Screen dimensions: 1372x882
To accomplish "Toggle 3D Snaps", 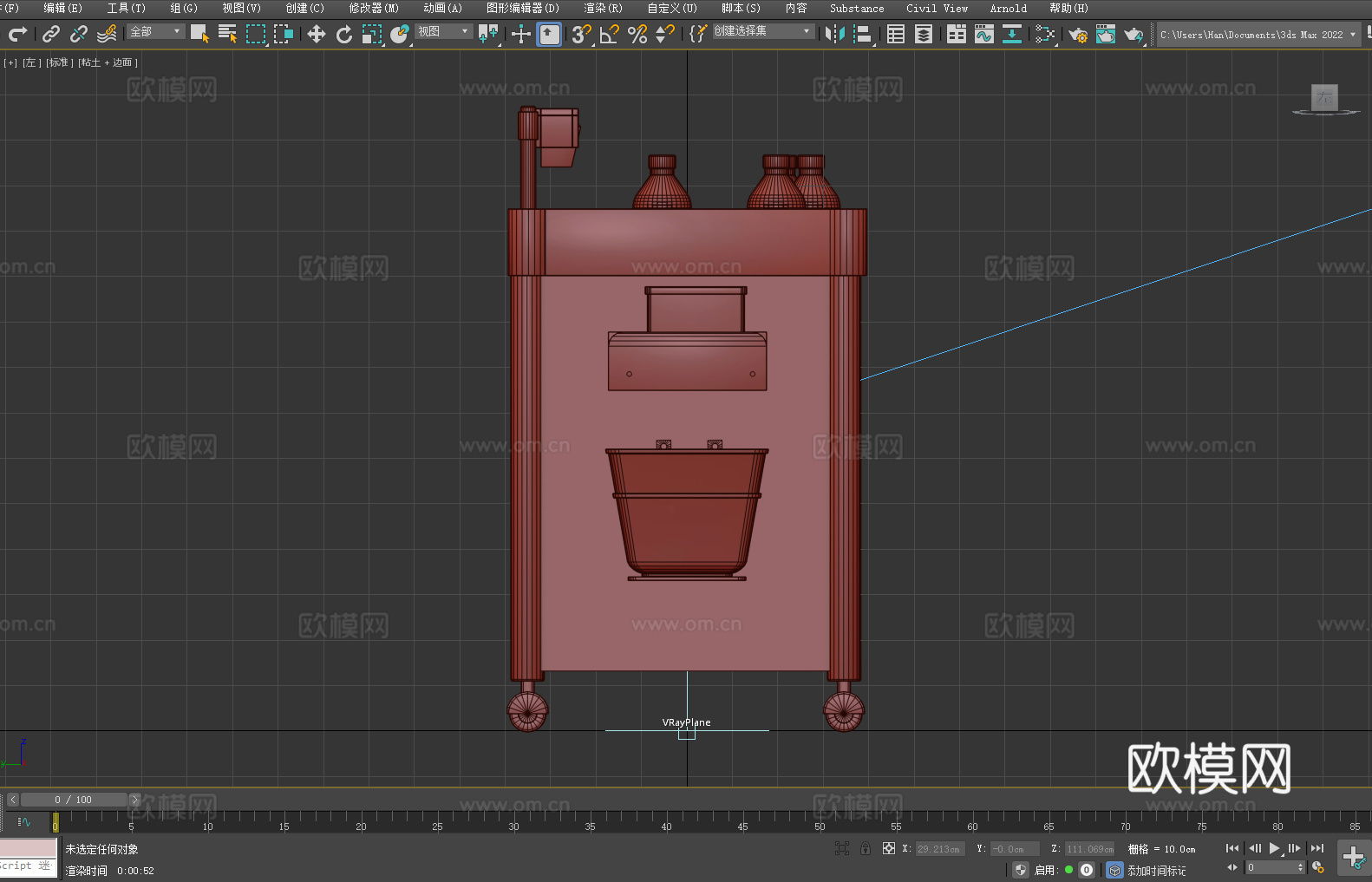I will click(x=581, y=34).
